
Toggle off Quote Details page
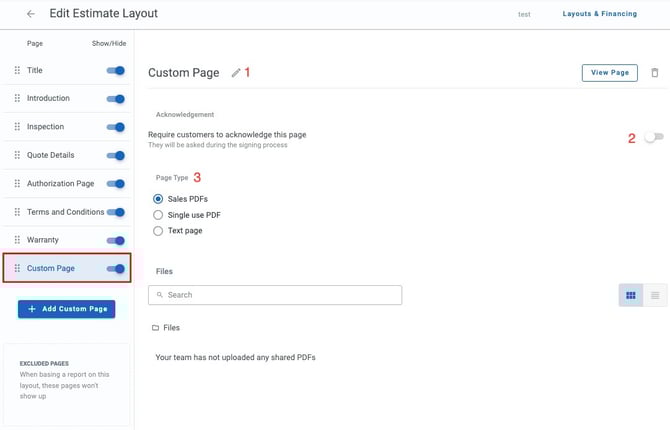(116, 155)
